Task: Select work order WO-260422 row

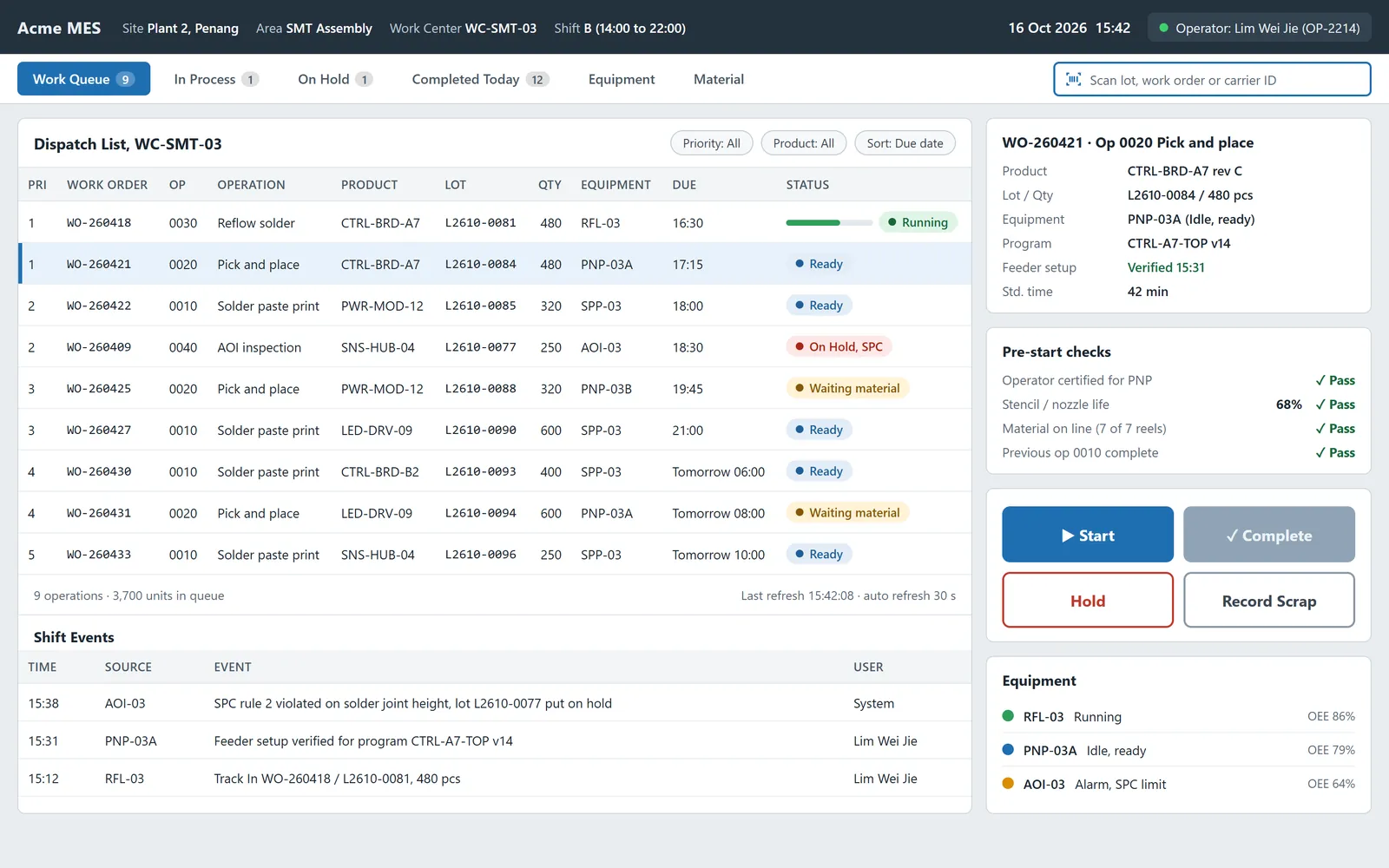Action: click(x=495, y=306)
